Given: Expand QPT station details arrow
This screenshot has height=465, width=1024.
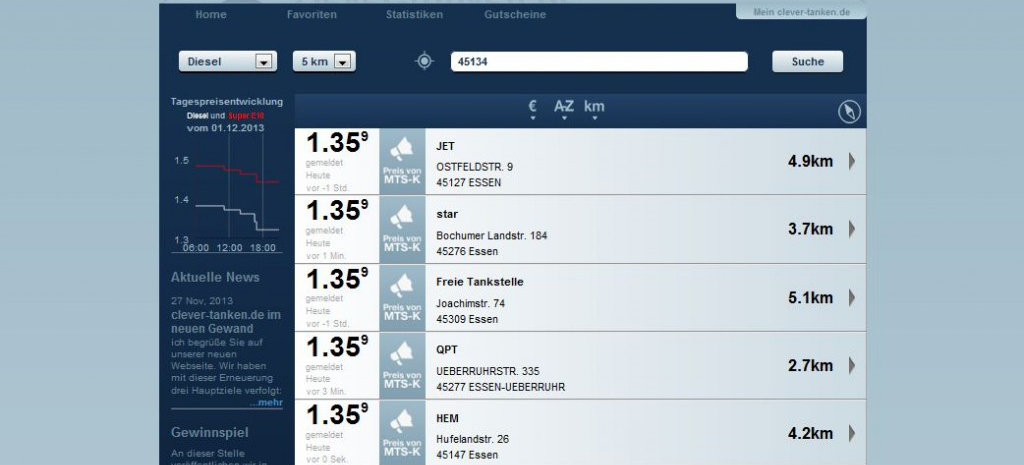Looking at the screenshot, I should 852,365.
